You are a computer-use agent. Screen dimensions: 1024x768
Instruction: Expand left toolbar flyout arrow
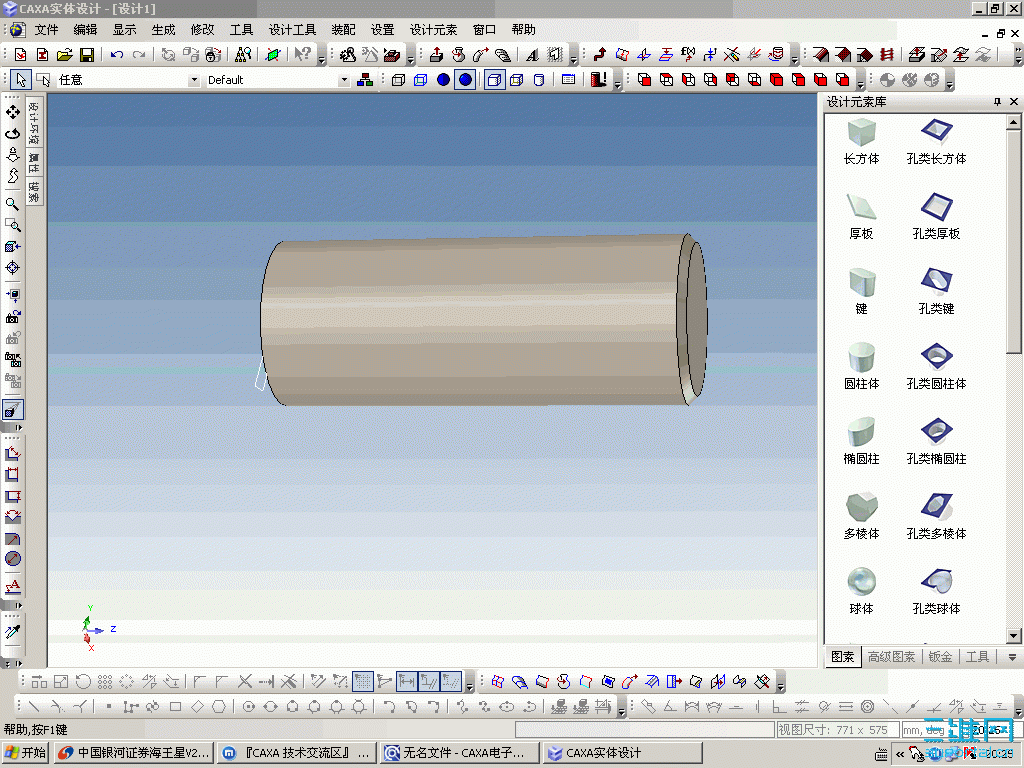tap(18, 427)
